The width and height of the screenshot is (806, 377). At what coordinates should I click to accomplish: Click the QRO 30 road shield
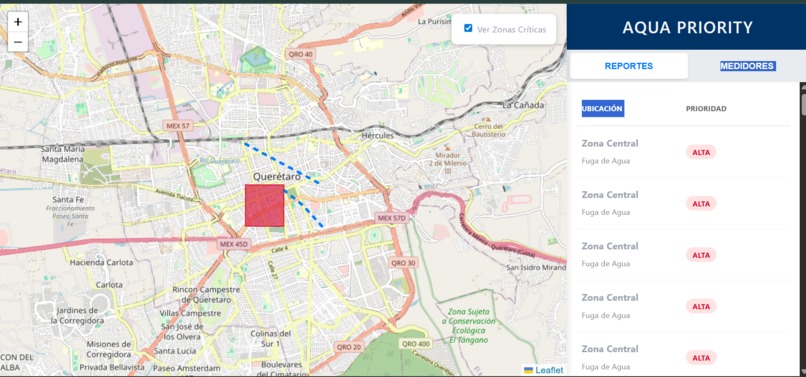point(403,262)
